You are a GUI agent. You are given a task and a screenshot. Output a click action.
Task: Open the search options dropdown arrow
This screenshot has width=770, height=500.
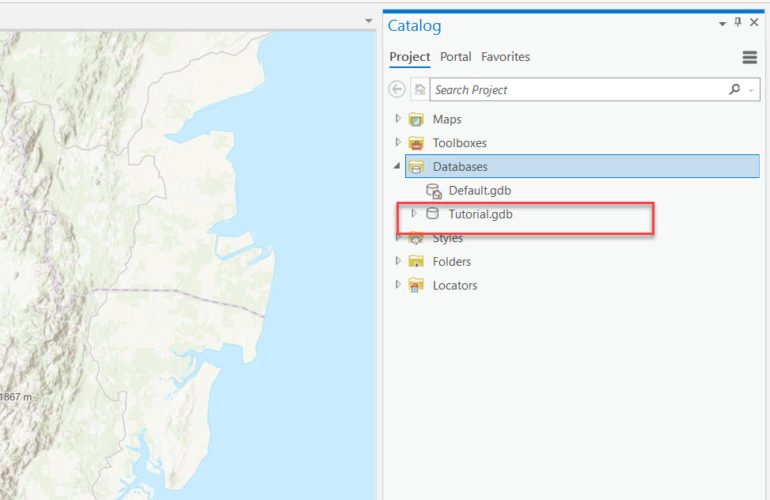(x=751, y=90)
